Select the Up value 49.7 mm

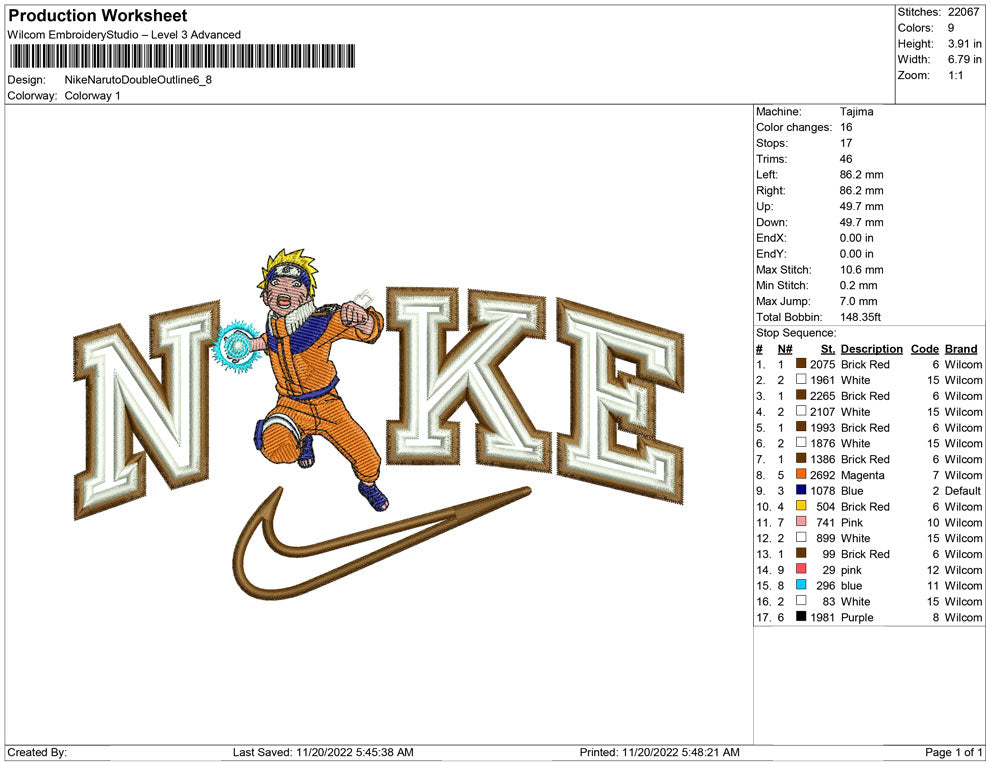pos(862,206)
